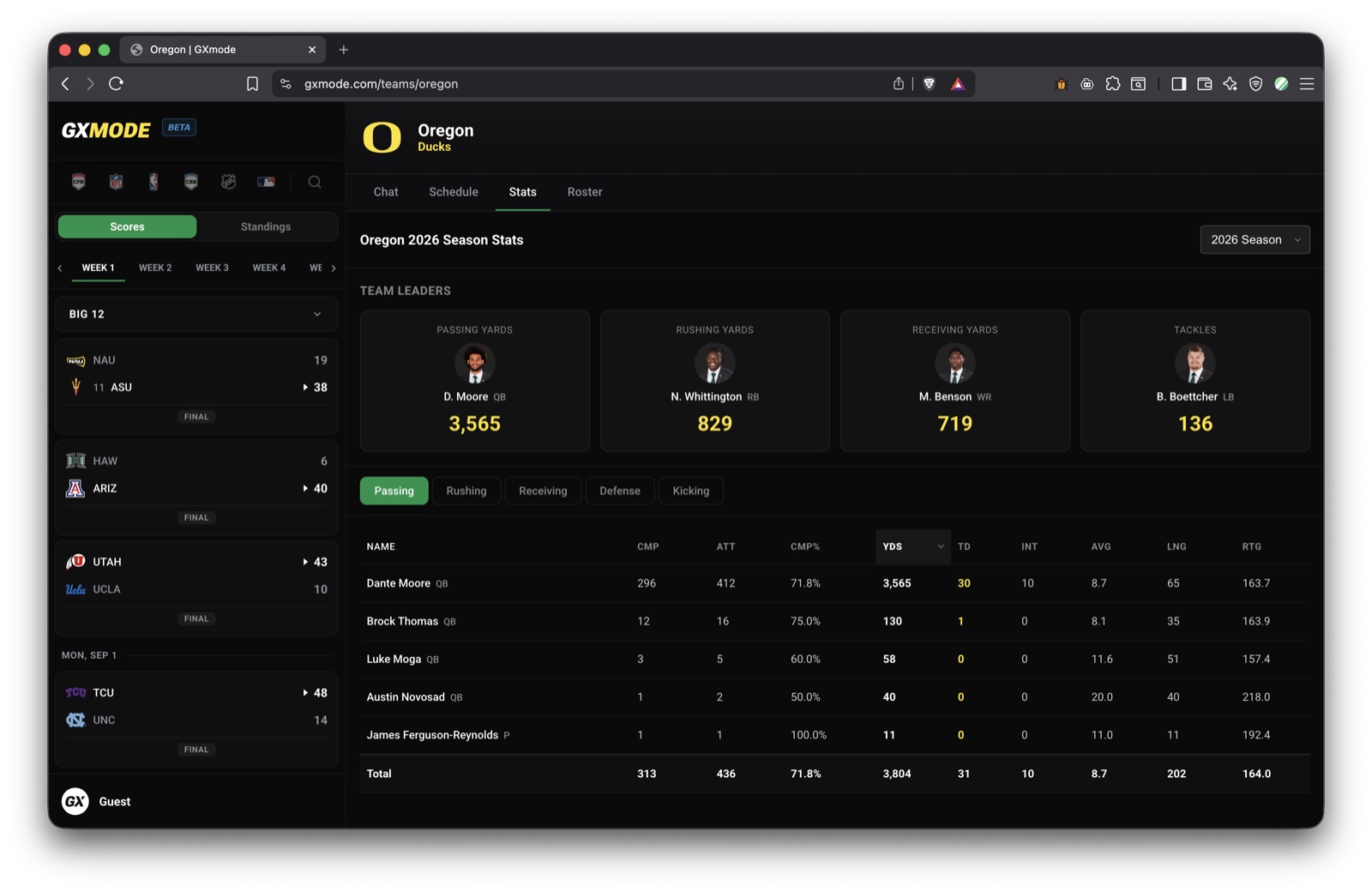Open the UTAH vs UCLA game card
Image resolution: width=1372 pixels, height=892 pixels.
click(x=196, y=588)
